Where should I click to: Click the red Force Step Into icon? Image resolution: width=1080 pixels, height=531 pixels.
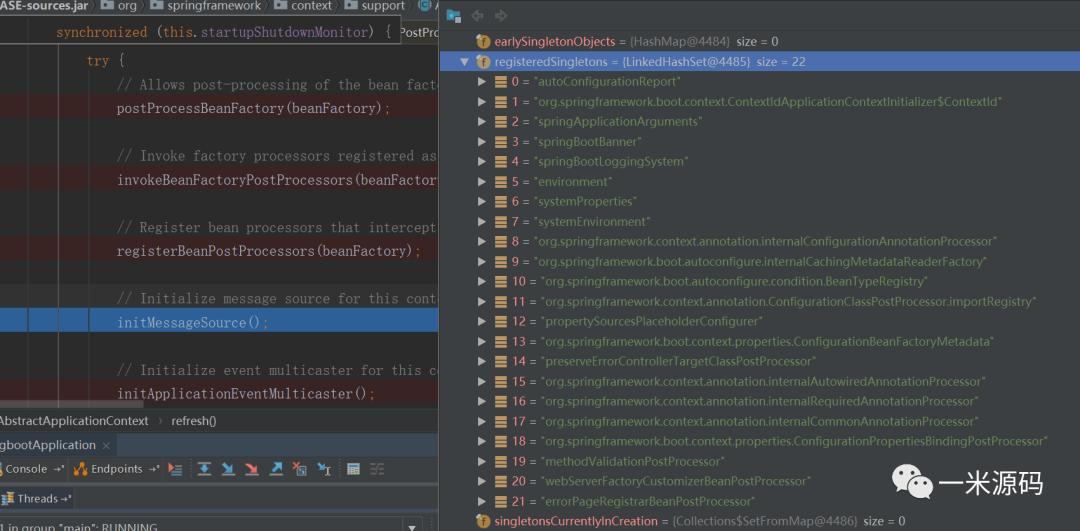coord(251,469)
